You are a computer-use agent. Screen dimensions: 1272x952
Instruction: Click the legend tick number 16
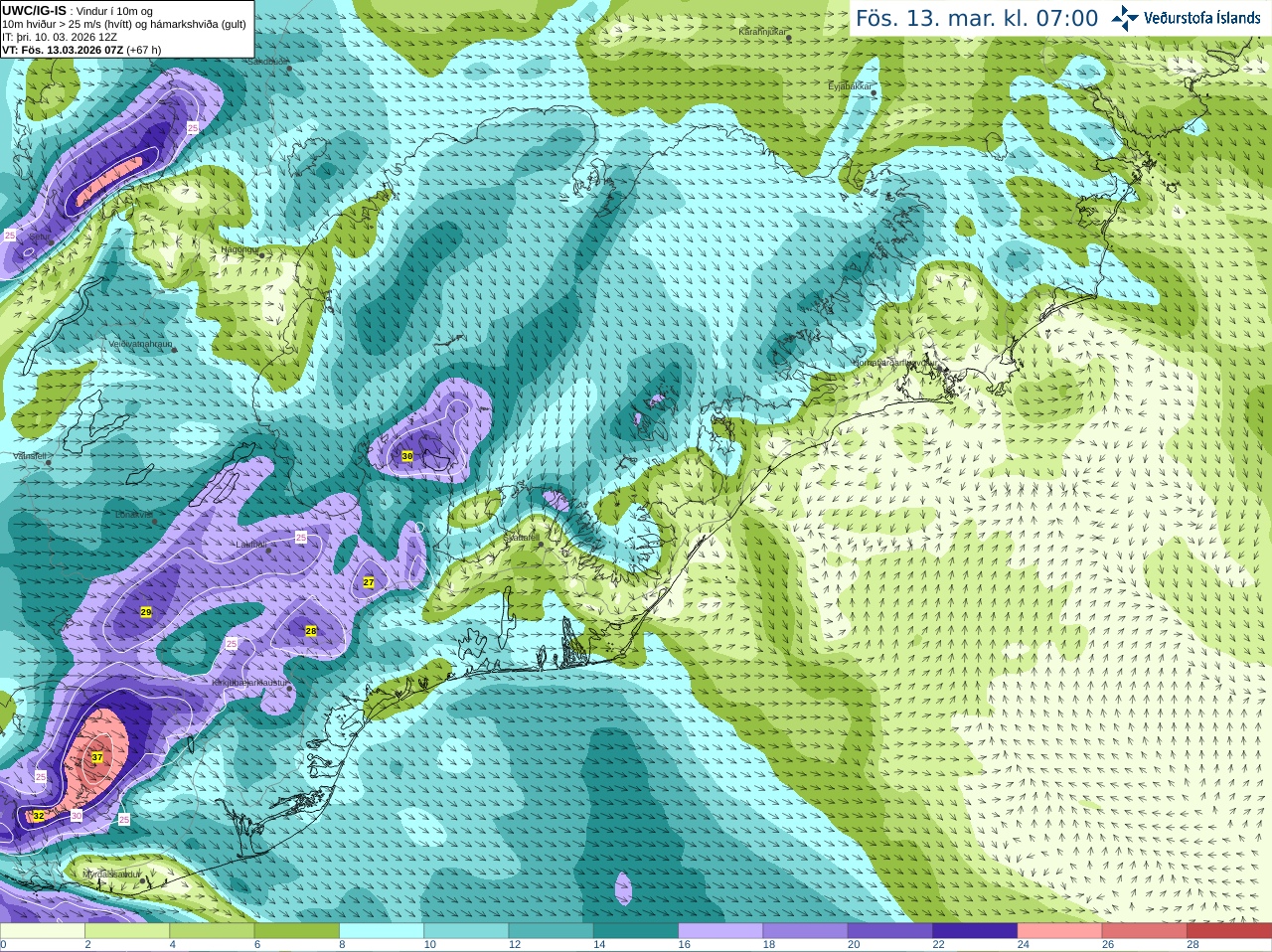(x=684, y=945)
